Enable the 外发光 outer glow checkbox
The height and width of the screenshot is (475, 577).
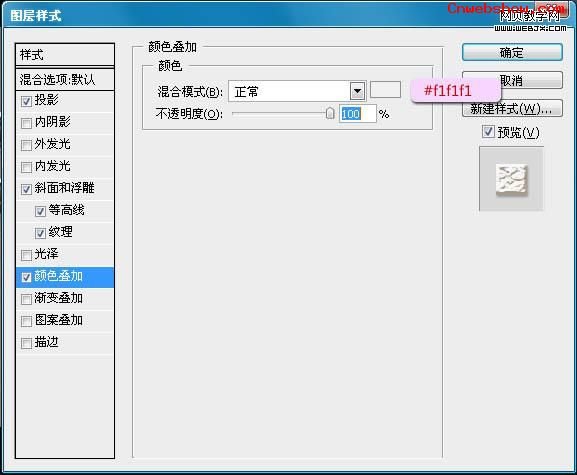pos(26,145)
